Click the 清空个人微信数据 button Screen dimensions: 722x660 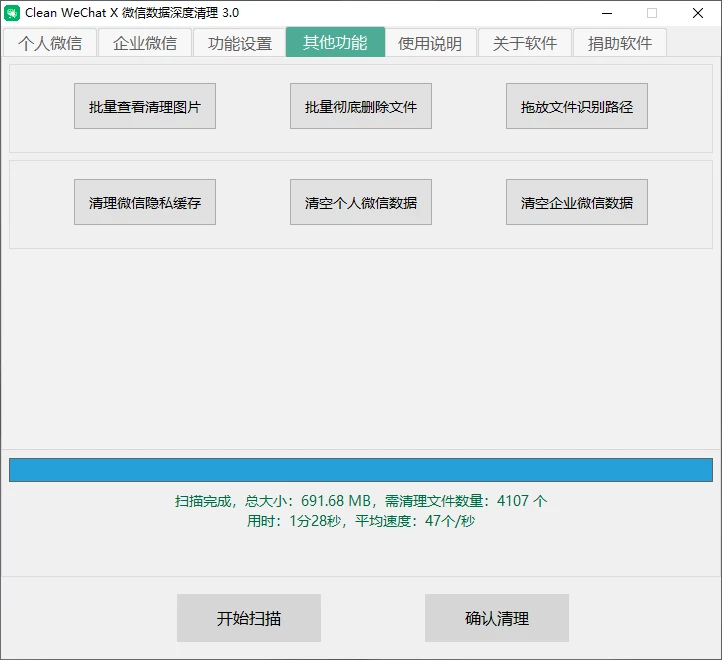point(361,203)
